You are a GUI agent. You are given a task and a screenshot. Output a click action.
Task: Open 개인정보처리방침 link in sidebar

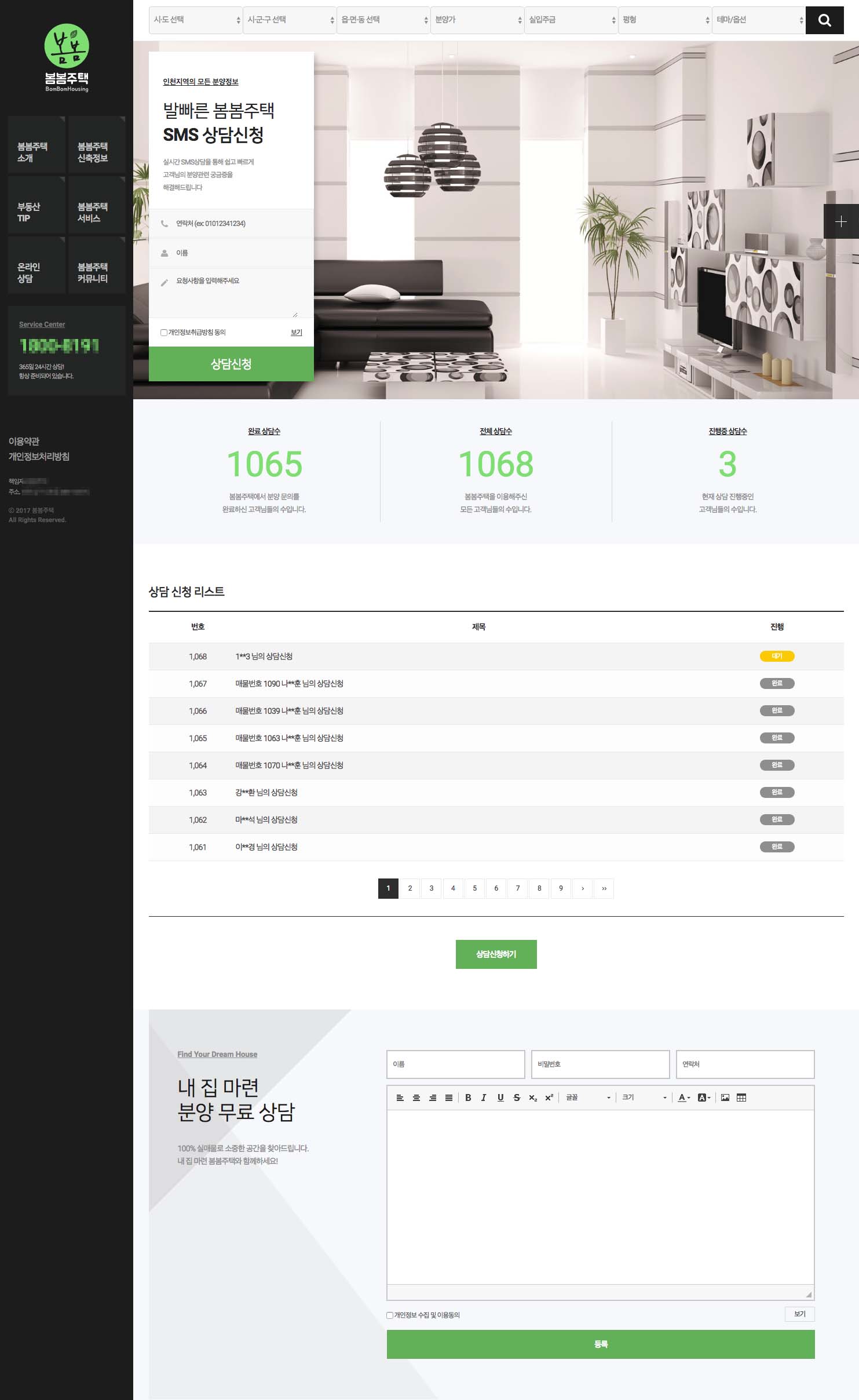[39, 457]
